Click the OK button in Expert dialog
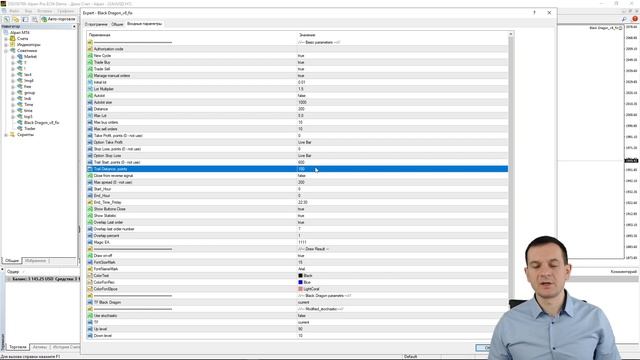Image resolution: width=640 pixels, height=360 pixels. (484, 348)
